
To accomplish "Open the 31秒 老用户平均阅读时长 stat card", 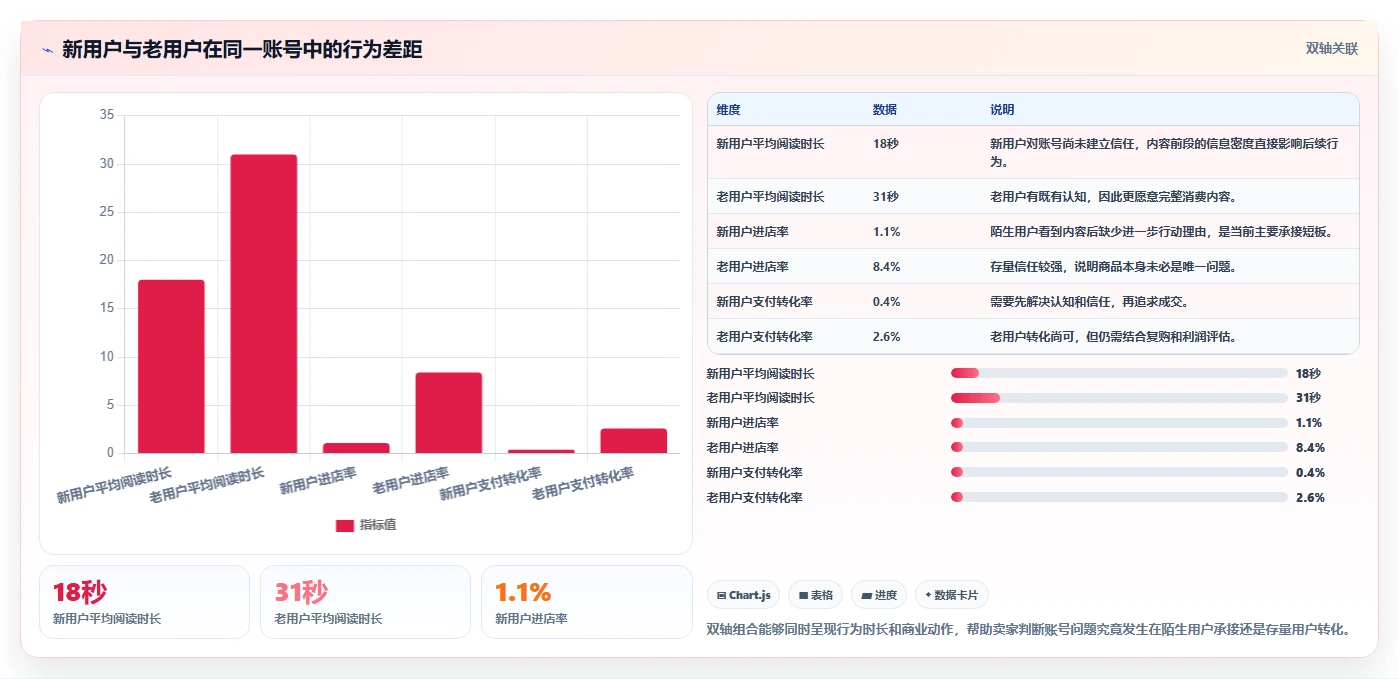I will [x=365, y=602].
